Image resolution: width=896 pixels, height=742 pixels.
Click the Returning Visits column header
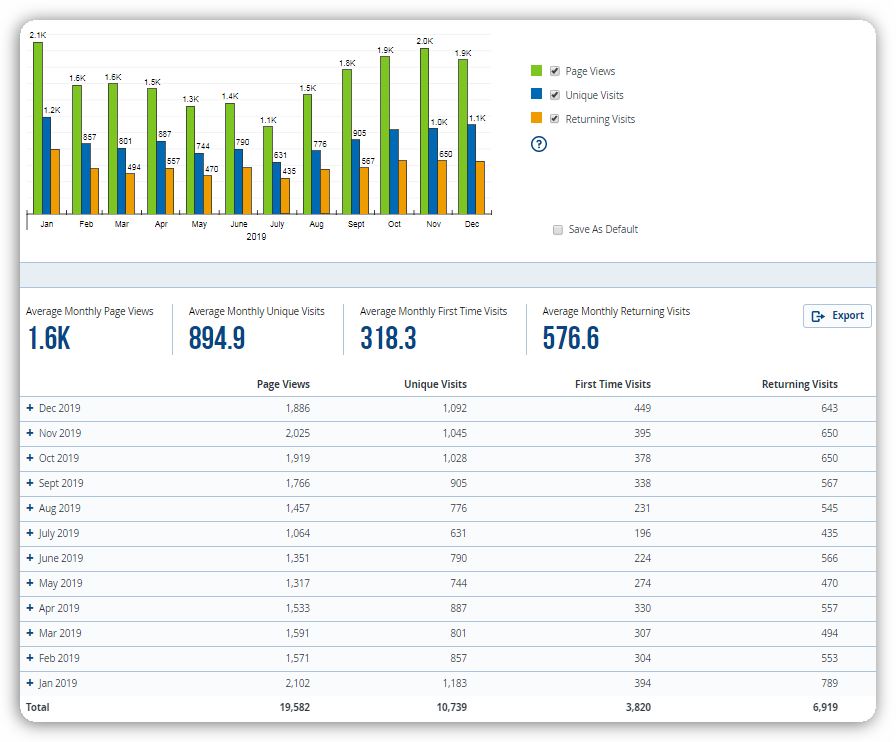coord(799,384)
